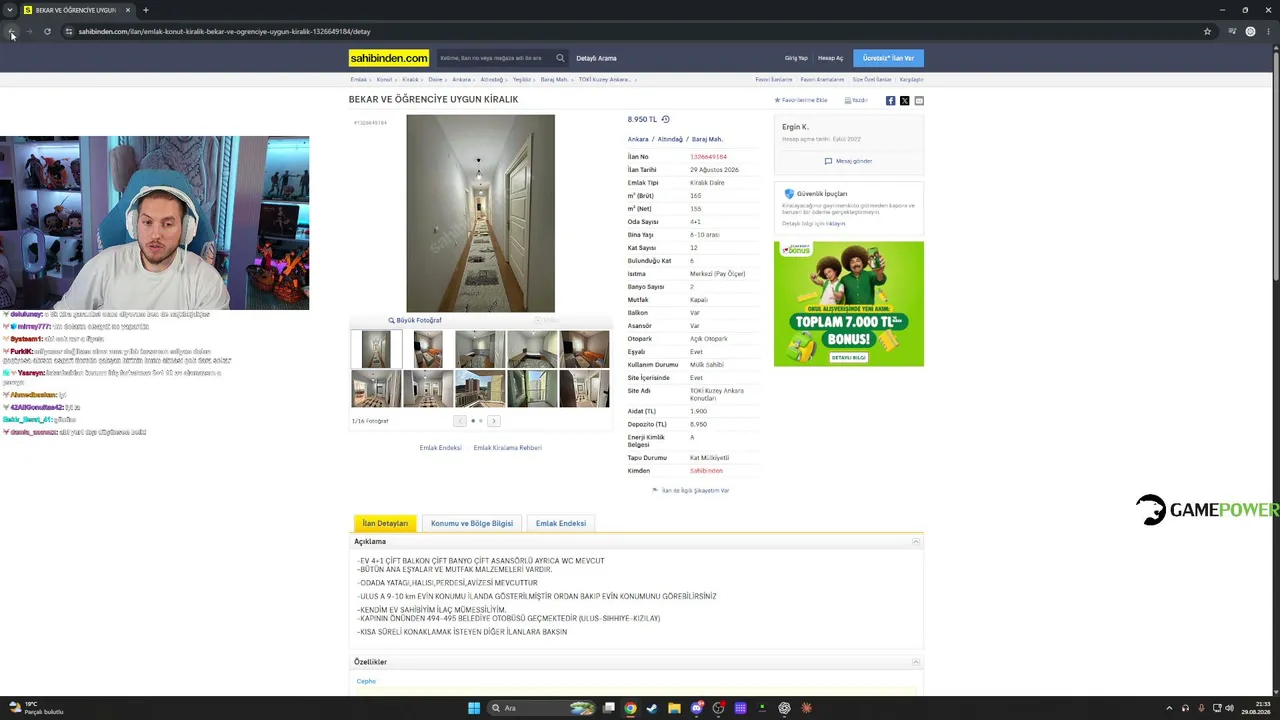Click the search magnifier icon in the site header
This screenshot has height=720, width=1280.
pyautogui.click(x=560, y=58)
